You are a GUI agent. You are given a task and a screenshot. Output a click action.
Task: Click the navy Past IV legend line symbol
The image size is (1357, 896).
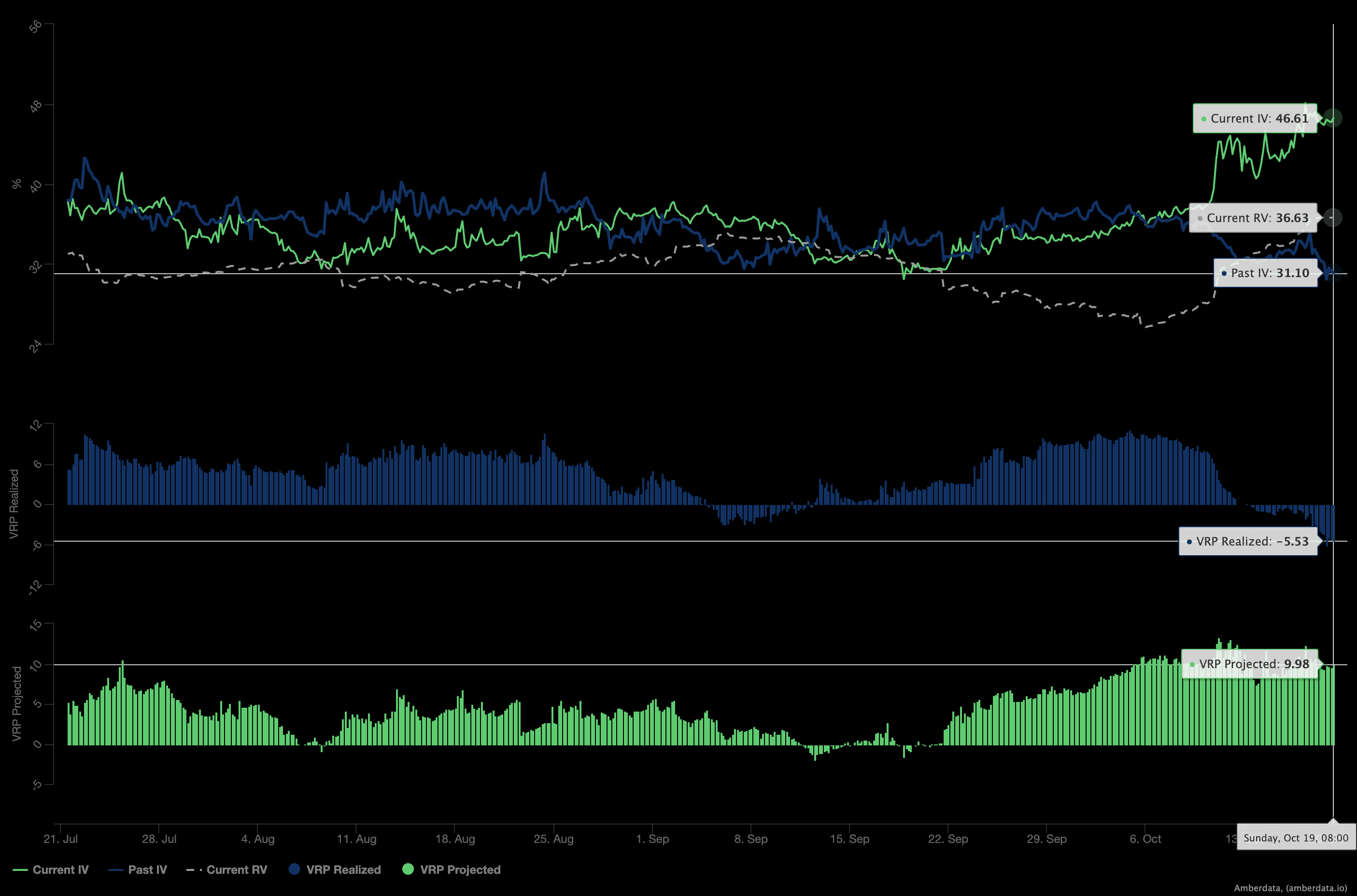115,870
